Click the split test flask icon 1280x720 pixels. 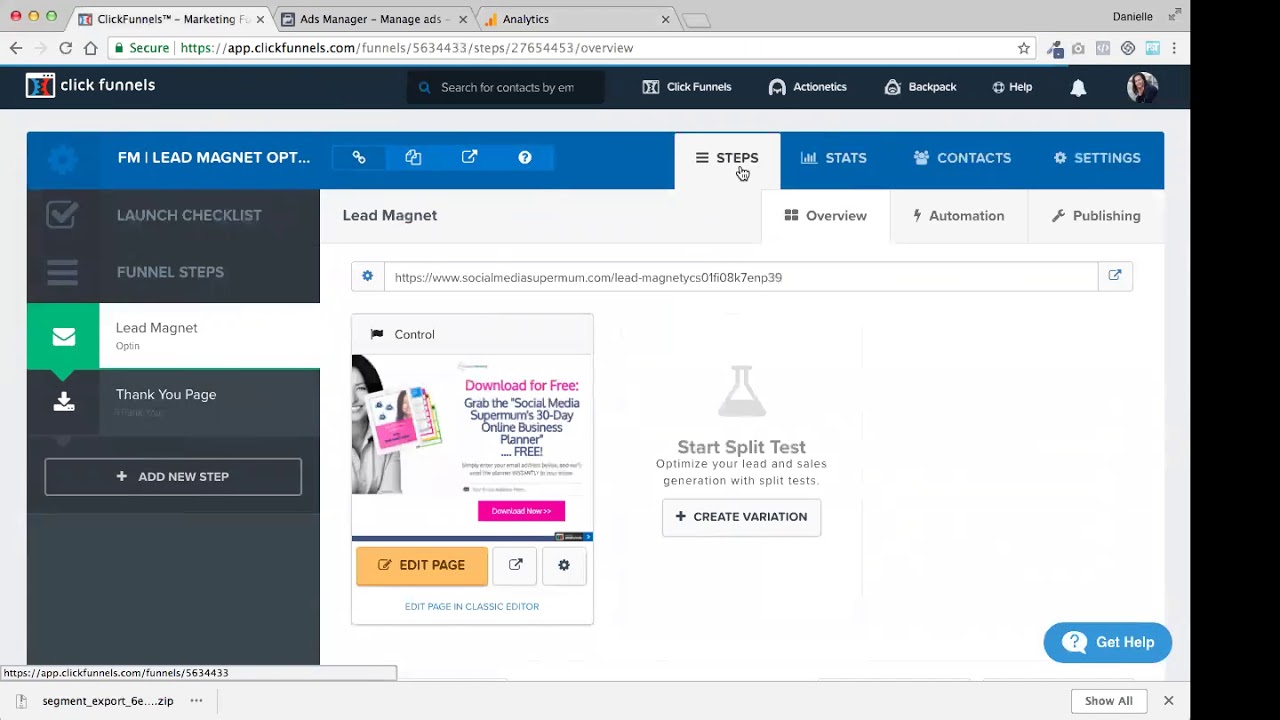pos(741,391)
